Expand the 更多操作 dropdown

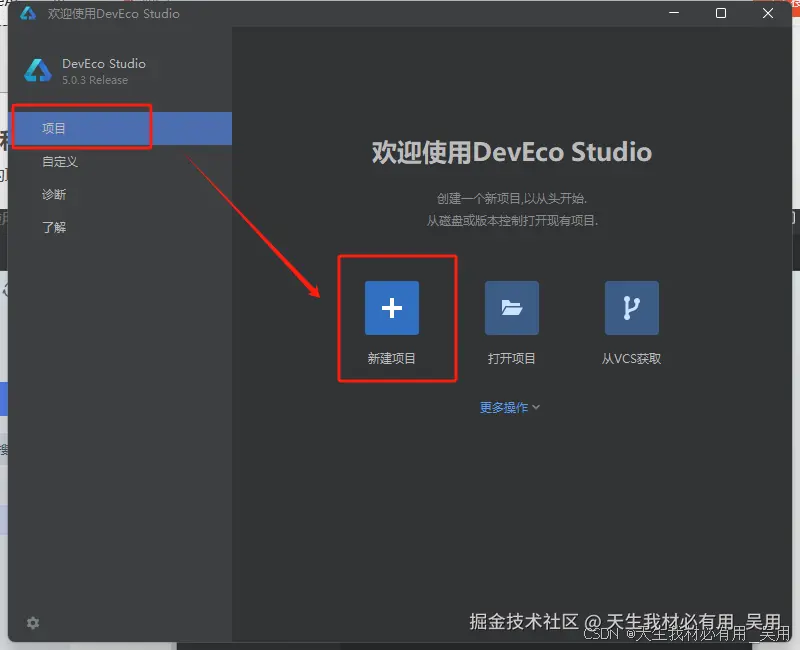510,407
